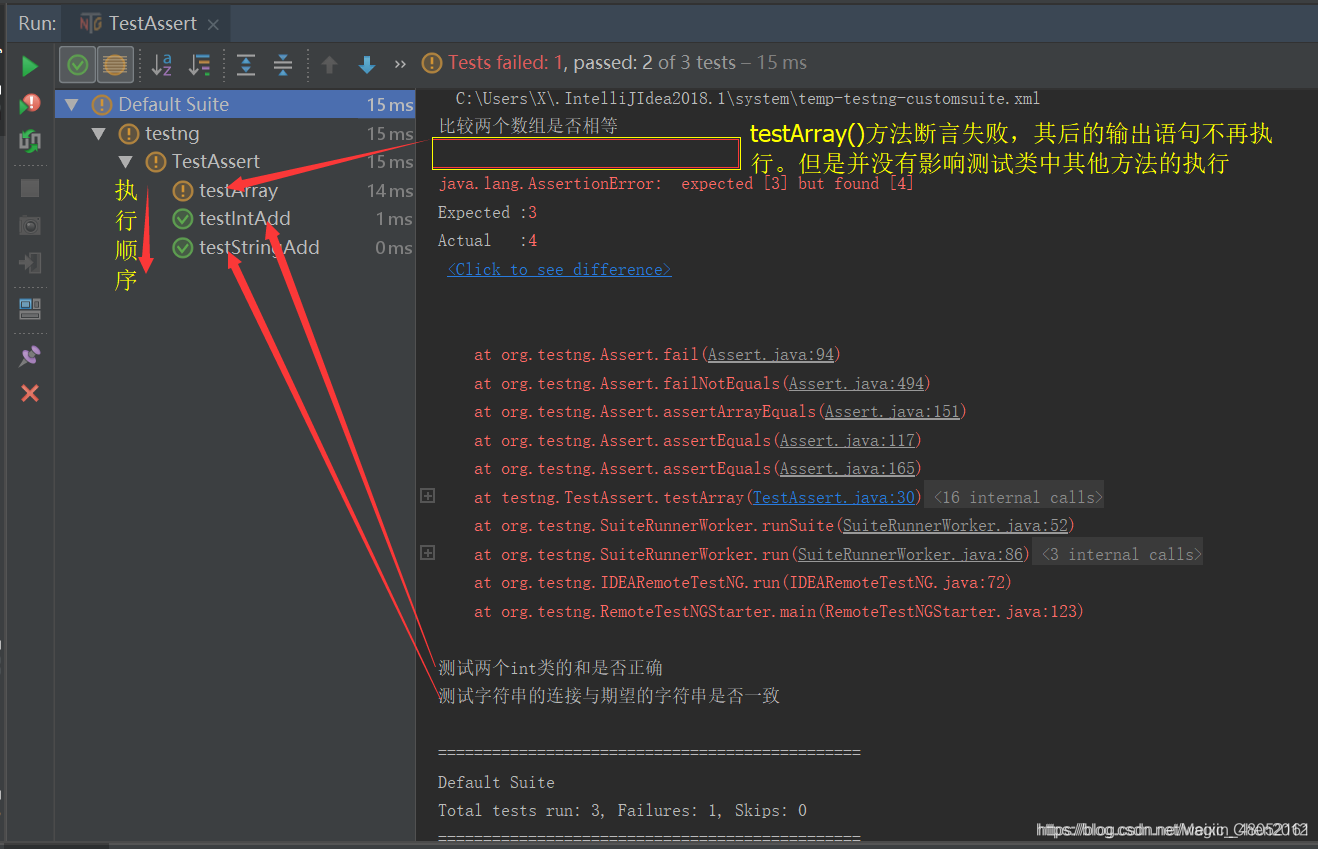Click the warning icon beside TestAssert

156,161
